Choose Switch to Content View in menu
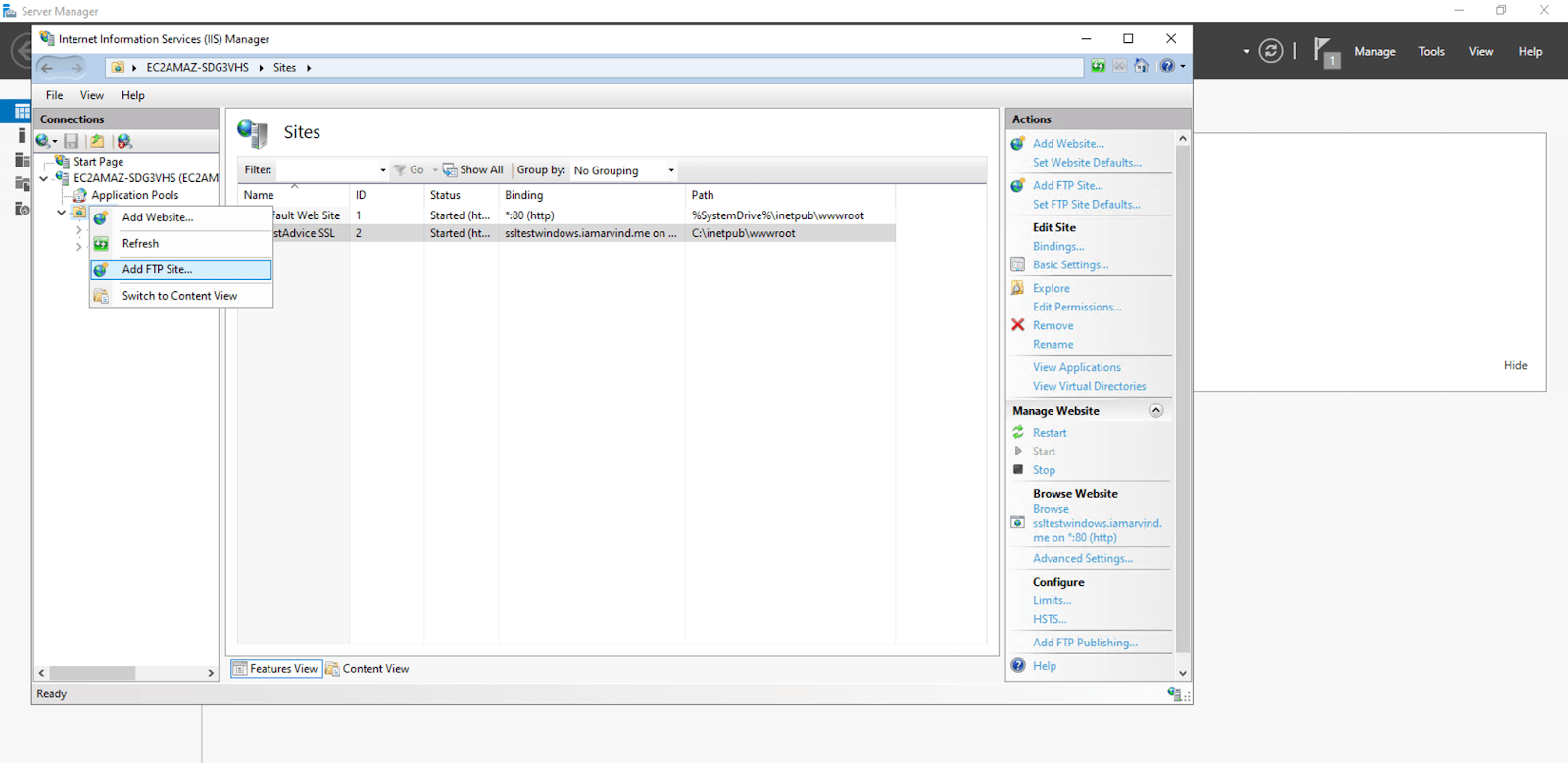The image size is (1568, 763). coord(181,296)
